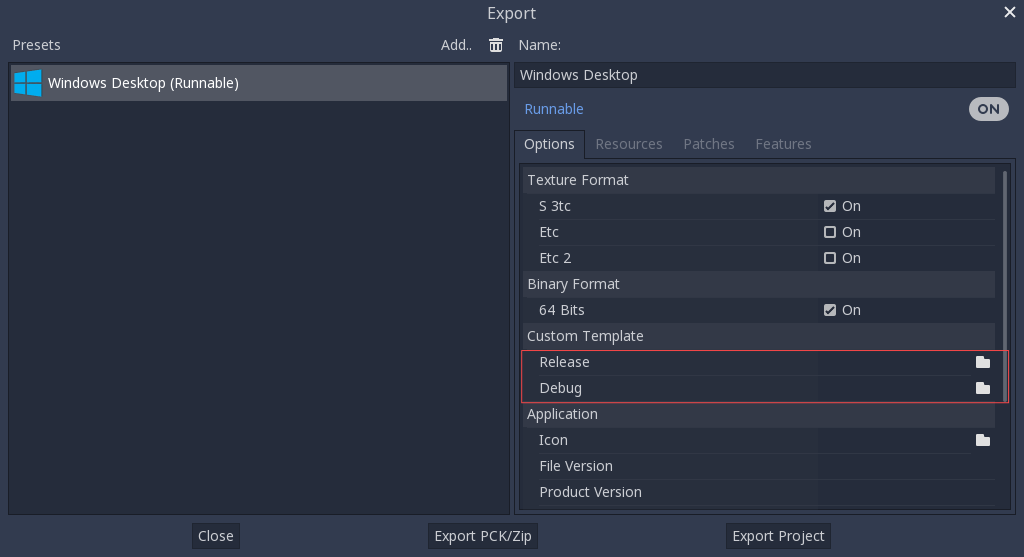Enable the Etc 2 texture format
Viewport: 1024px width, 557px height.
click(x=830, y=258)
